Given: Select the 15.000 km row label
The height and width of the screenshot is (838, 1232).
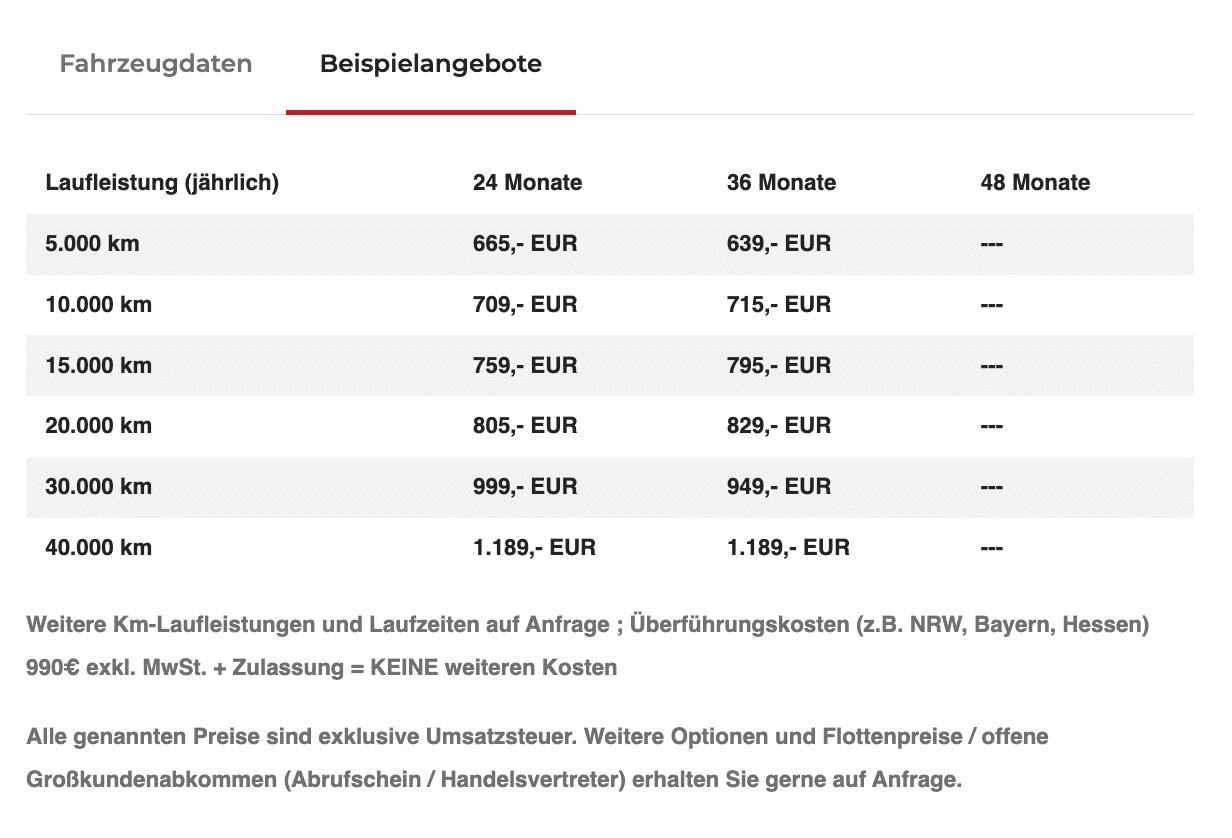Looking at the screenshot, I should tap(98, 366).
